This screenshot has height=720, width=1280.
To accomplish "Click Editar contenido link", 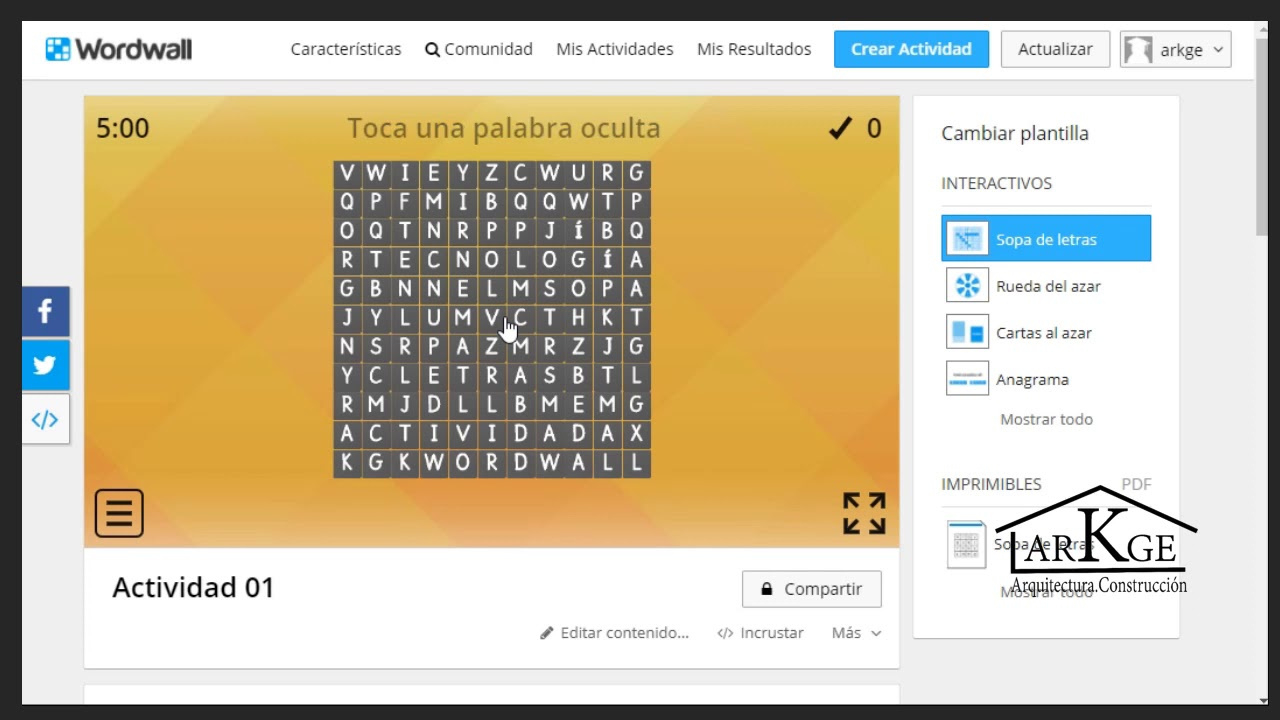I will click(615, 633).
